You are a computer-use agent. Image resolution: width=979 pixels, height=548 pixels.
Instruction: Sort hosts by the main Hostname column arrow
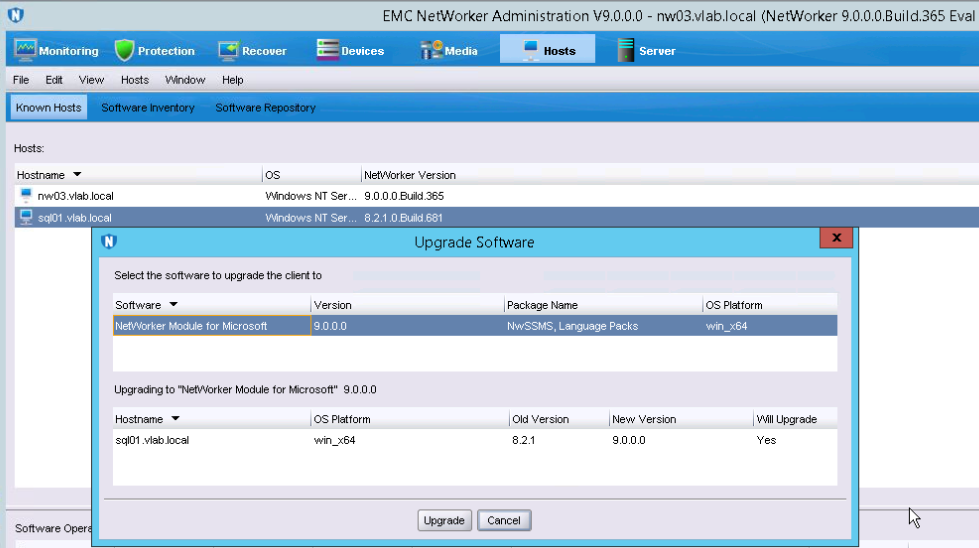point(77,175)
